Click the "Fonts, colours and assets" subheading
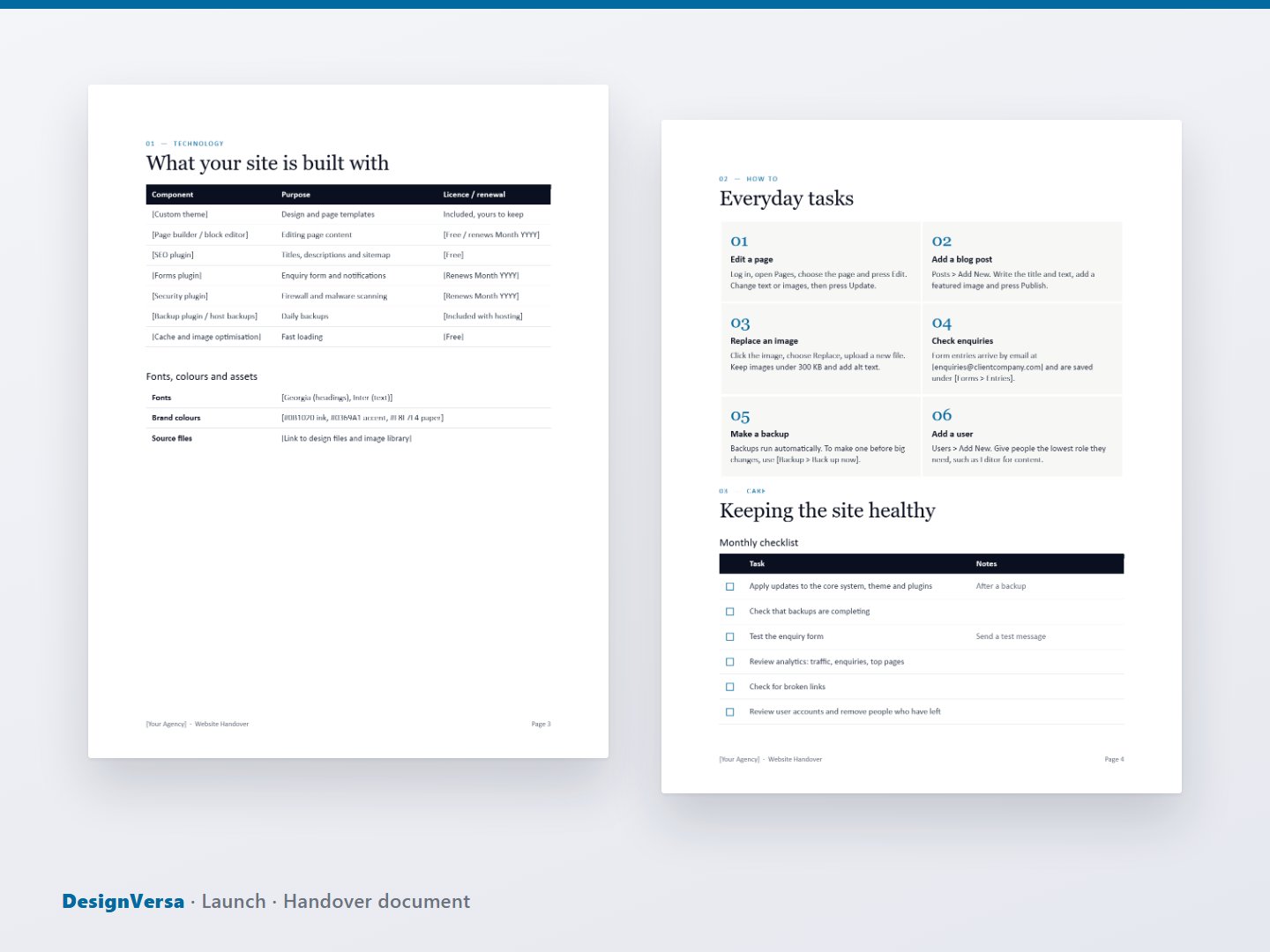Screen dimensions: 1270x952 [x=202, y=376]
